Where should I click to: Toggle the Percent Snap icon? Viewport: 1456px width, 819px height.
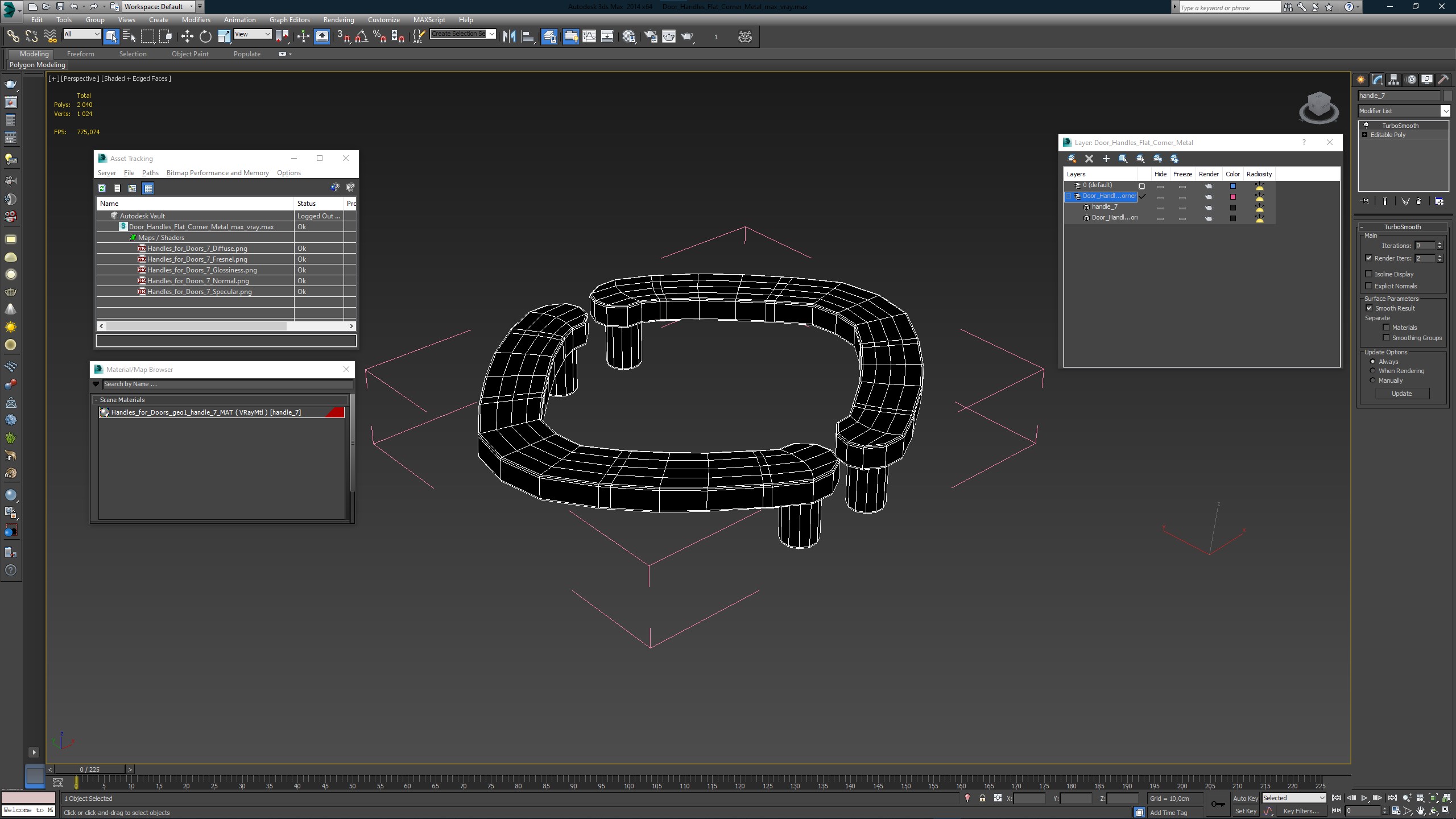point(379,37)
